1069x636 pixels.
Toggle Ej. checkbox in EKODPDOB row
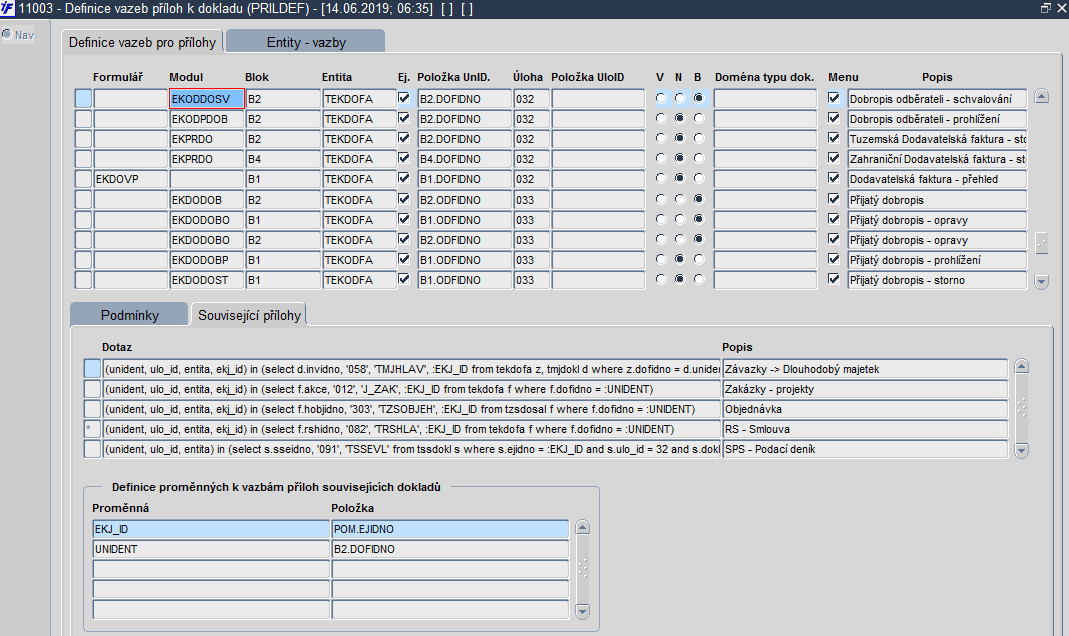click(404, 118)
